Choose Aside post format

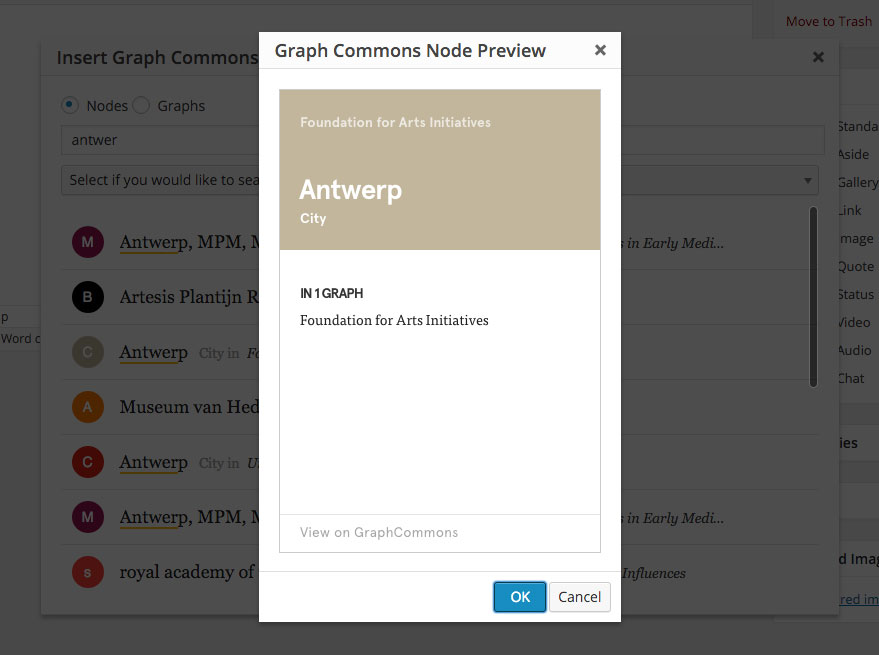pyautogui.click(x=853, y=154)
